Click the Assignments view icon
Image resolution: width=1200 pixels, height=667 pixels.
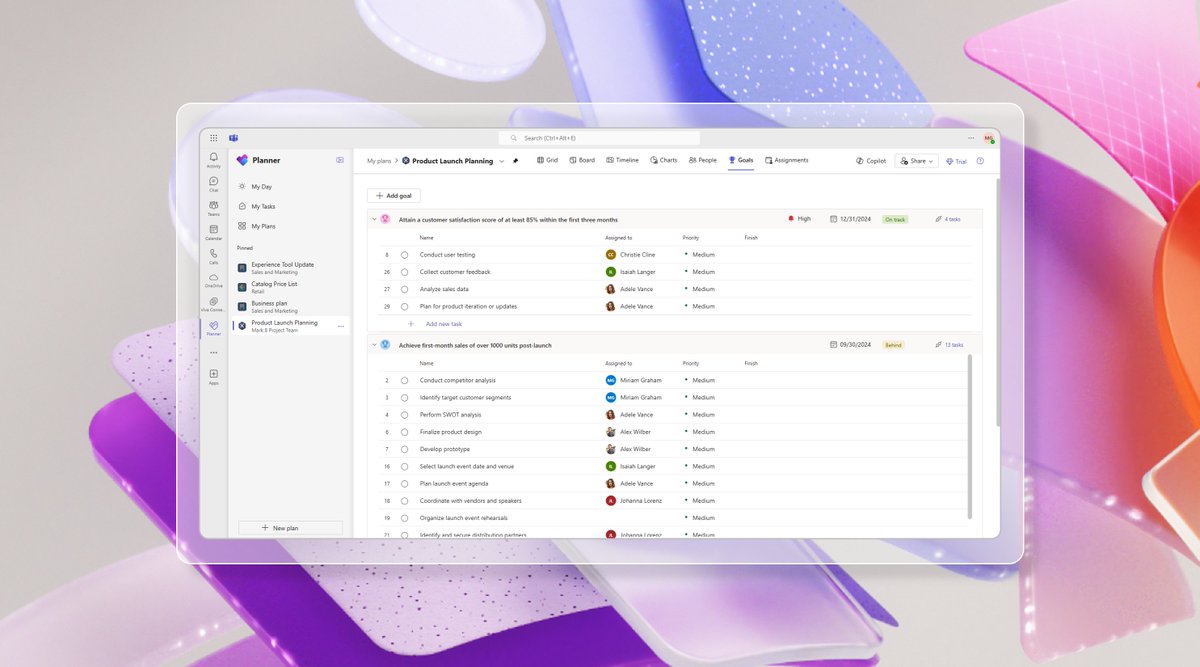[786, 160]
